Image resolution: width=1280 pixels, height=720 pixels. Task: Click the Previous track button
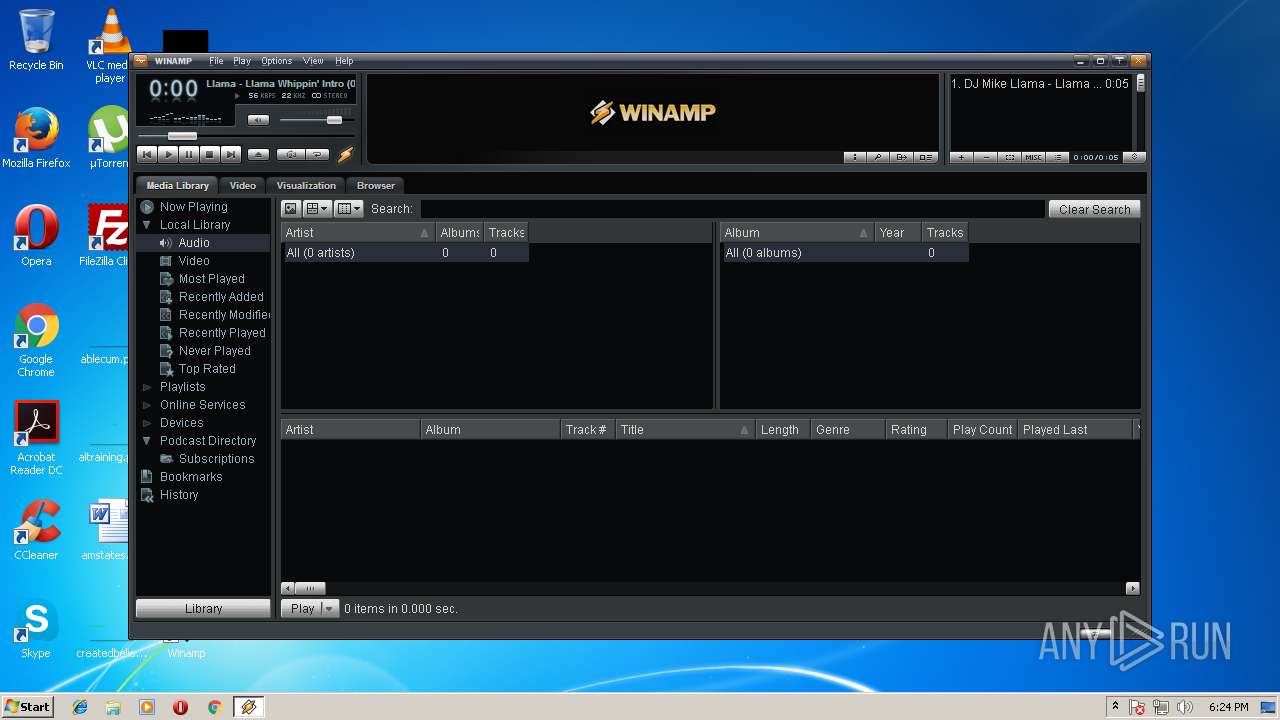click(x=147, y=154)
